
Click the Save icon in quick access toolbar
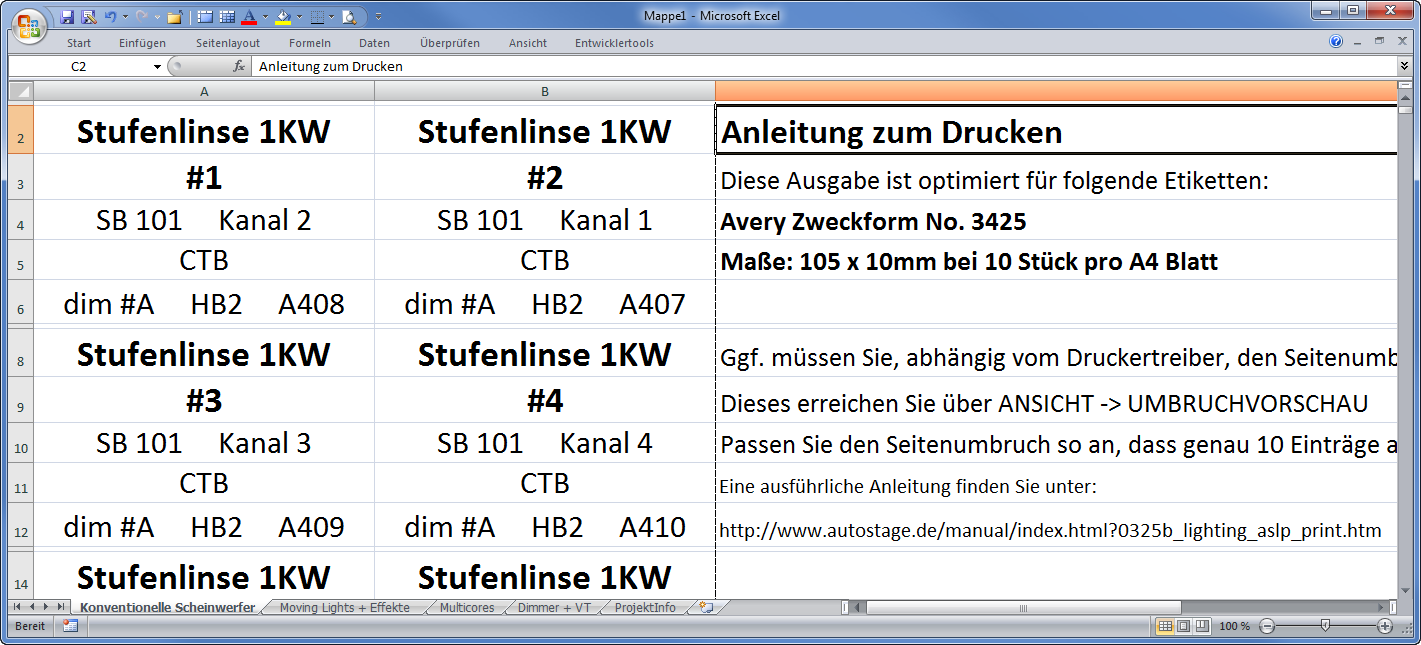67,17
